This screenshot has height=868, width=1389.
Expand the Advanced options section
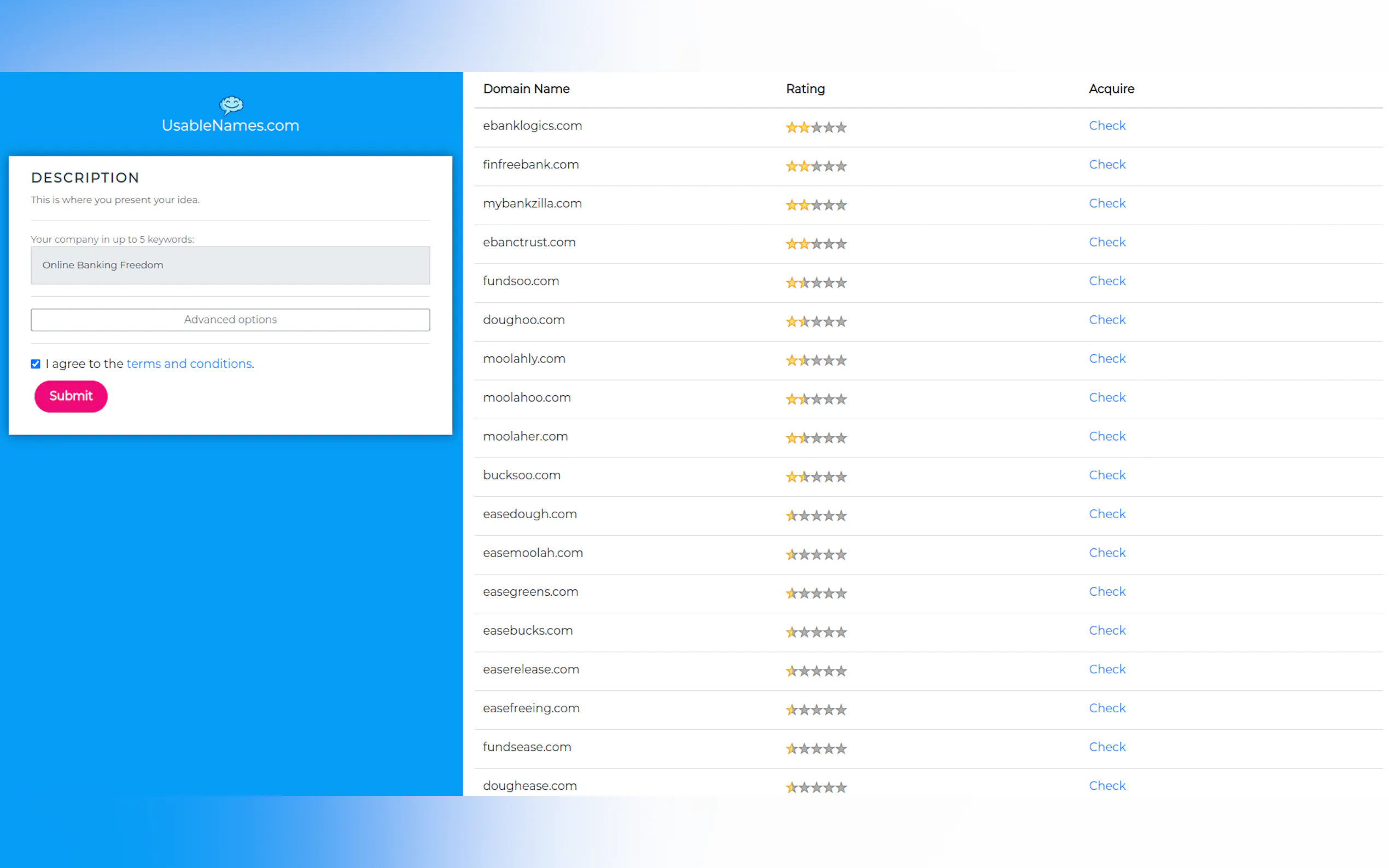click(x=230, y=320)
